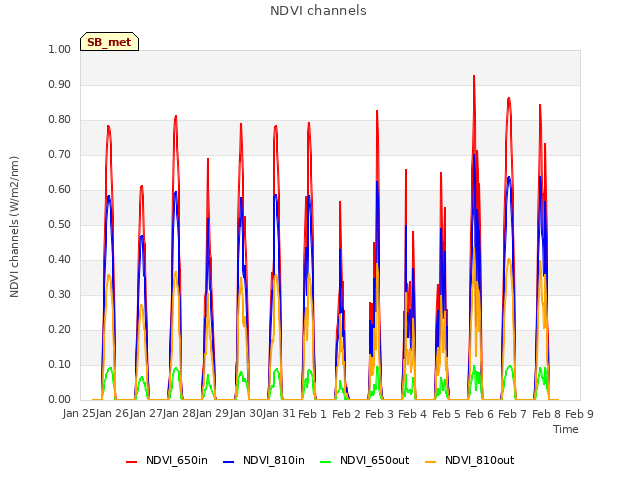Click the 0.80 y-axis tick label
640x480 pixels.
pos(60,120)
